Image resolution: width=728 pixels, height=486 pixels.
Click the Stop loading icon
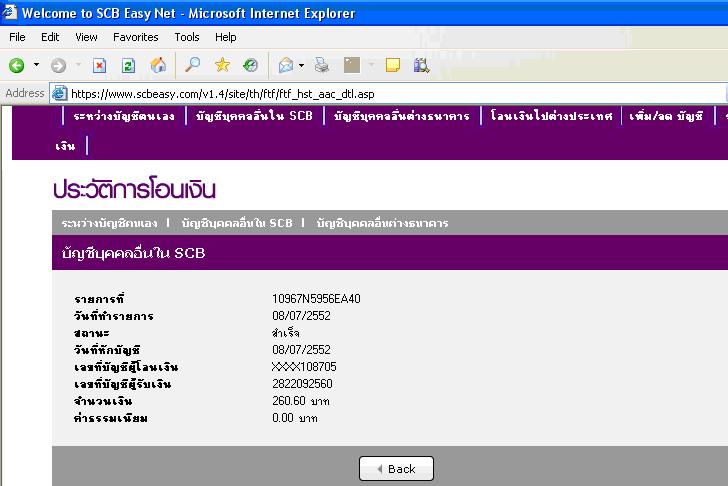[x=99, y=65]
